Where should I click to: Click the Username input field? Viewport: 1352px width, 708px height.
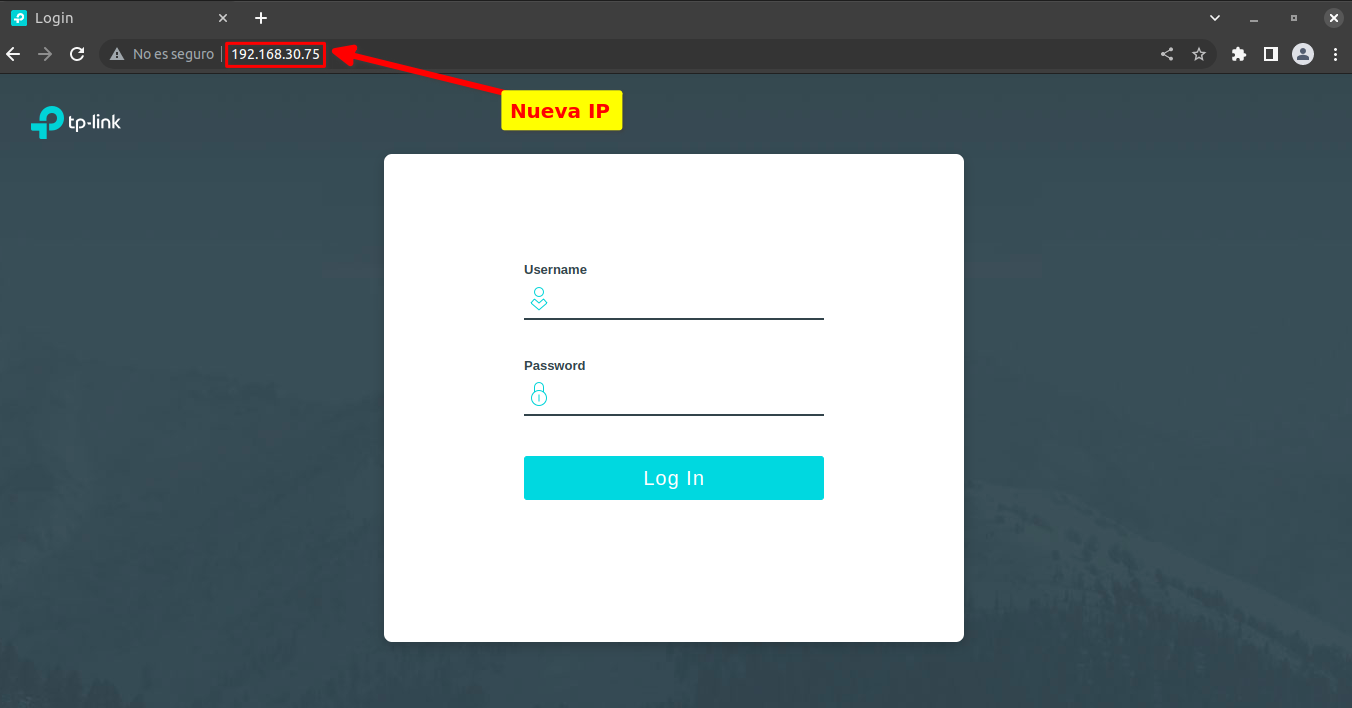[x=674, y=299]
